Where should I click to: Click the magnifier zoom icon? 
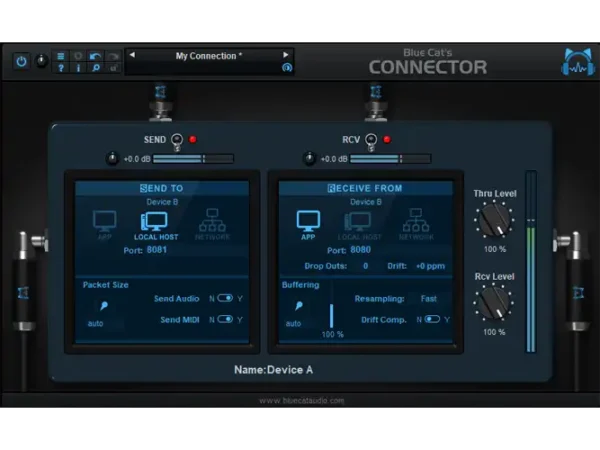(x=96, y=68)
